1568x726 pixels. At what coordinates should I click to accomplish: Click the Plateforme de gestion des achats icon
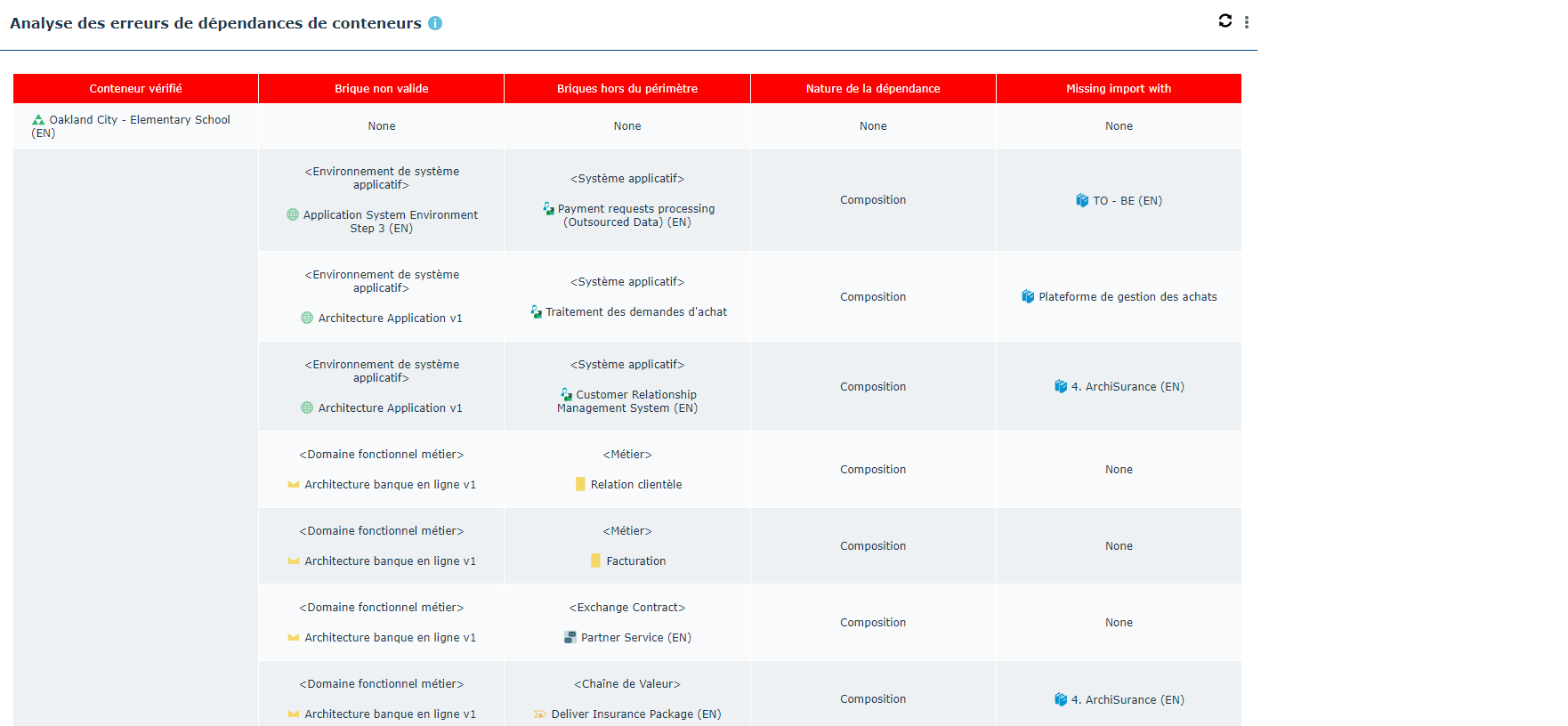coord(1028,296)
